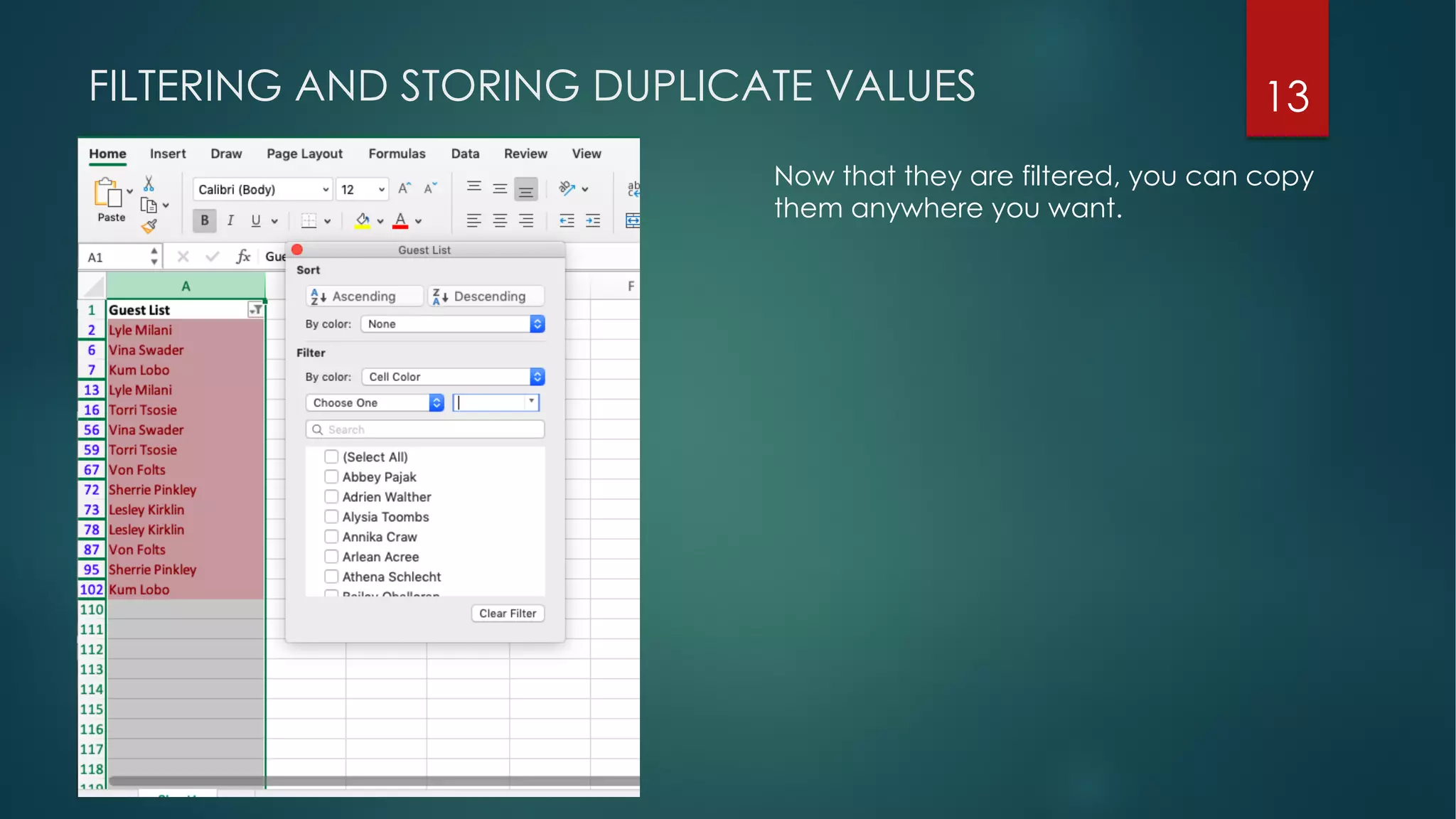Check the Alysia Toombs checkbox
Screen dimensions: 1456x819
331,516
